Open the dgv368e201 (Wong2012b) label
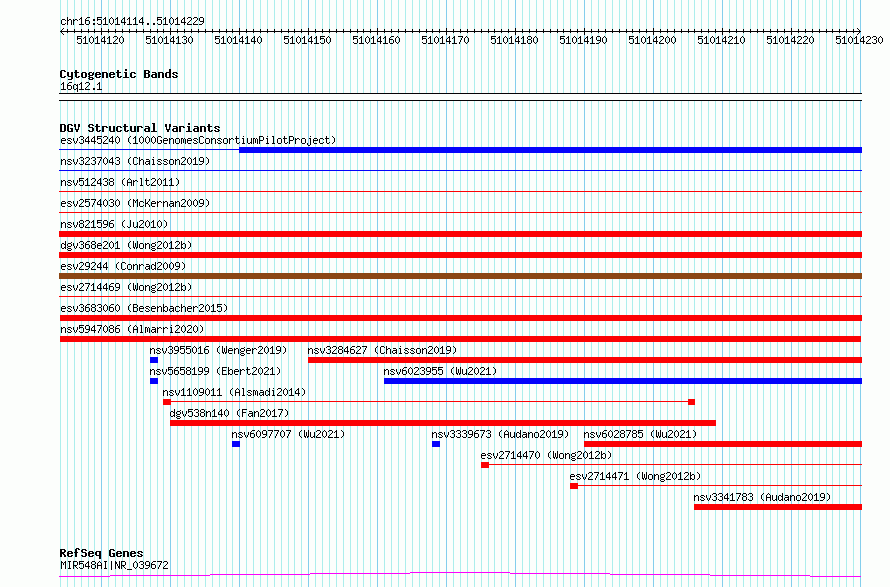 [126, 245]
